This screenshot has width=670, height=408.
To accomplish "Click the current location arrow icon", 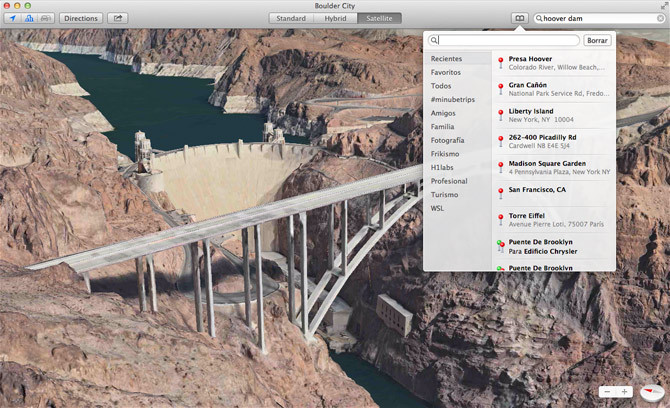I will click(11, 18).
